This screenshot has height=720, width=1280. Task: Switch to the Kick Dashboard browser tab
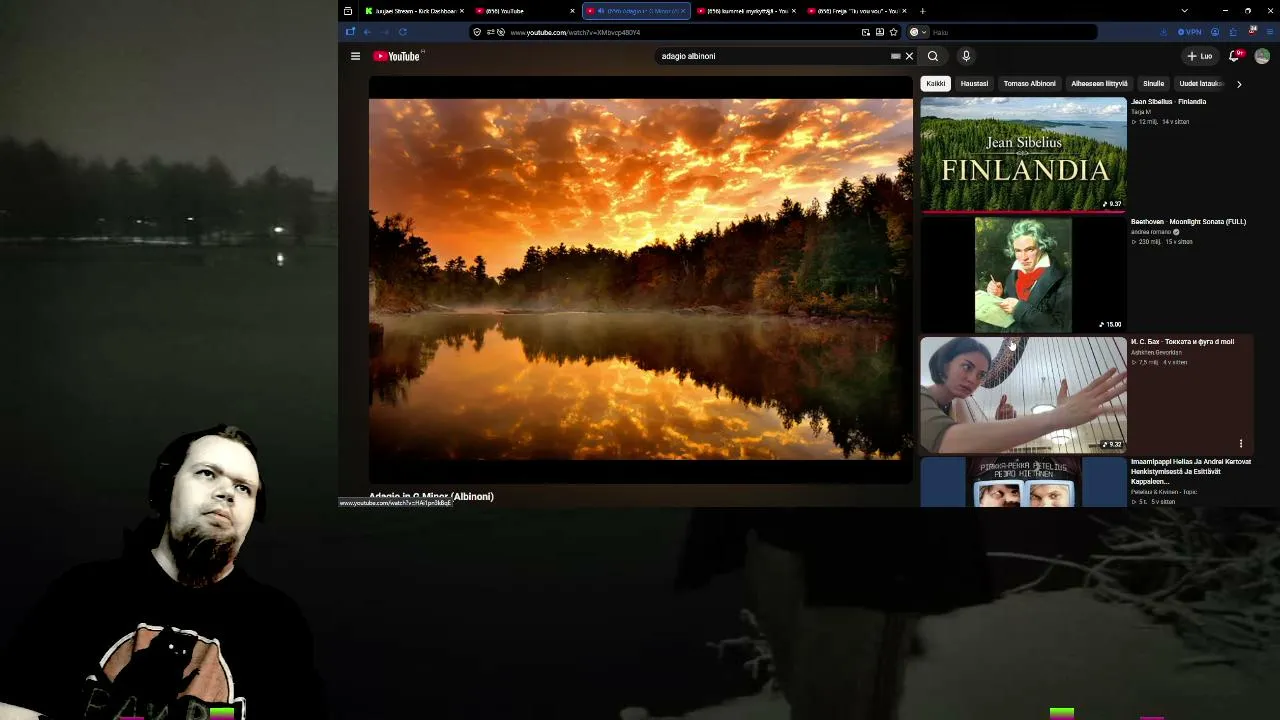click(414, 11)
